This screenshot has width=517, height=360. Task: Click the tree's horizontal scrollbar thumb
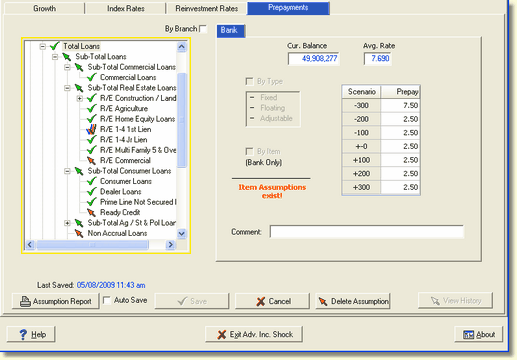92,245
